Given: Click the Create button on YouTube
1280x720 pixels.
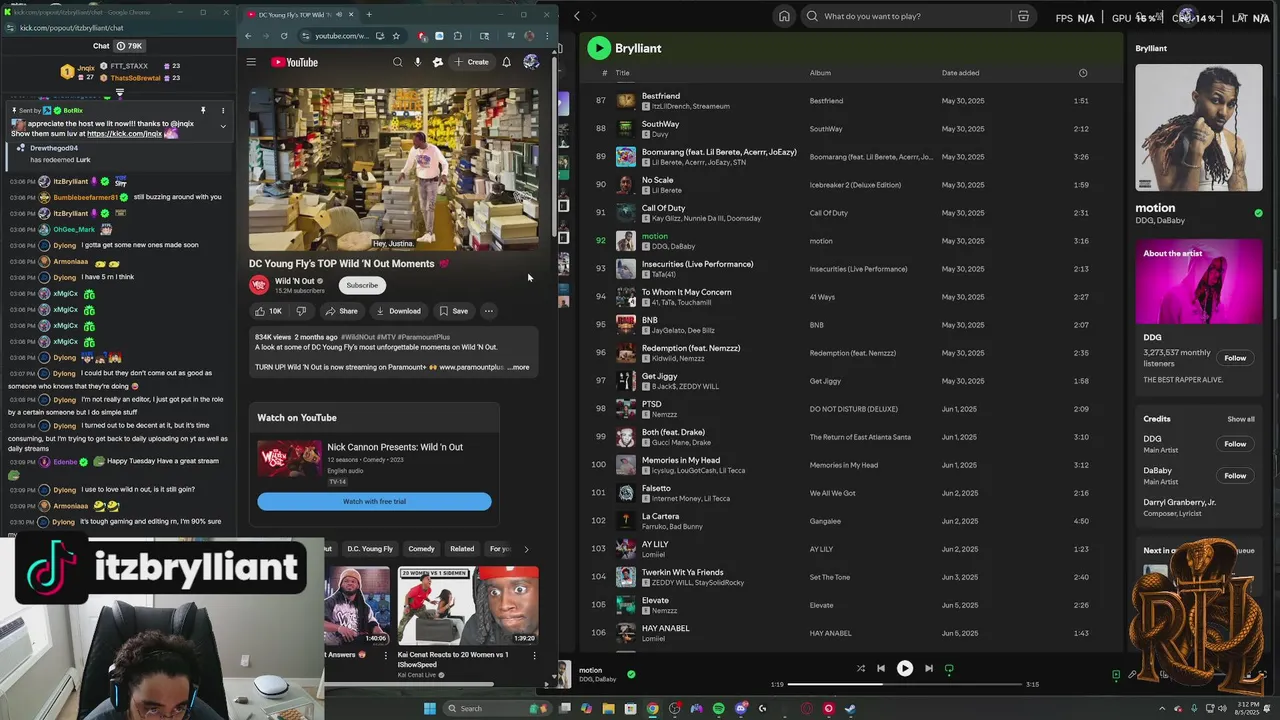Looking at the screenshot, I should coord(471,62).
